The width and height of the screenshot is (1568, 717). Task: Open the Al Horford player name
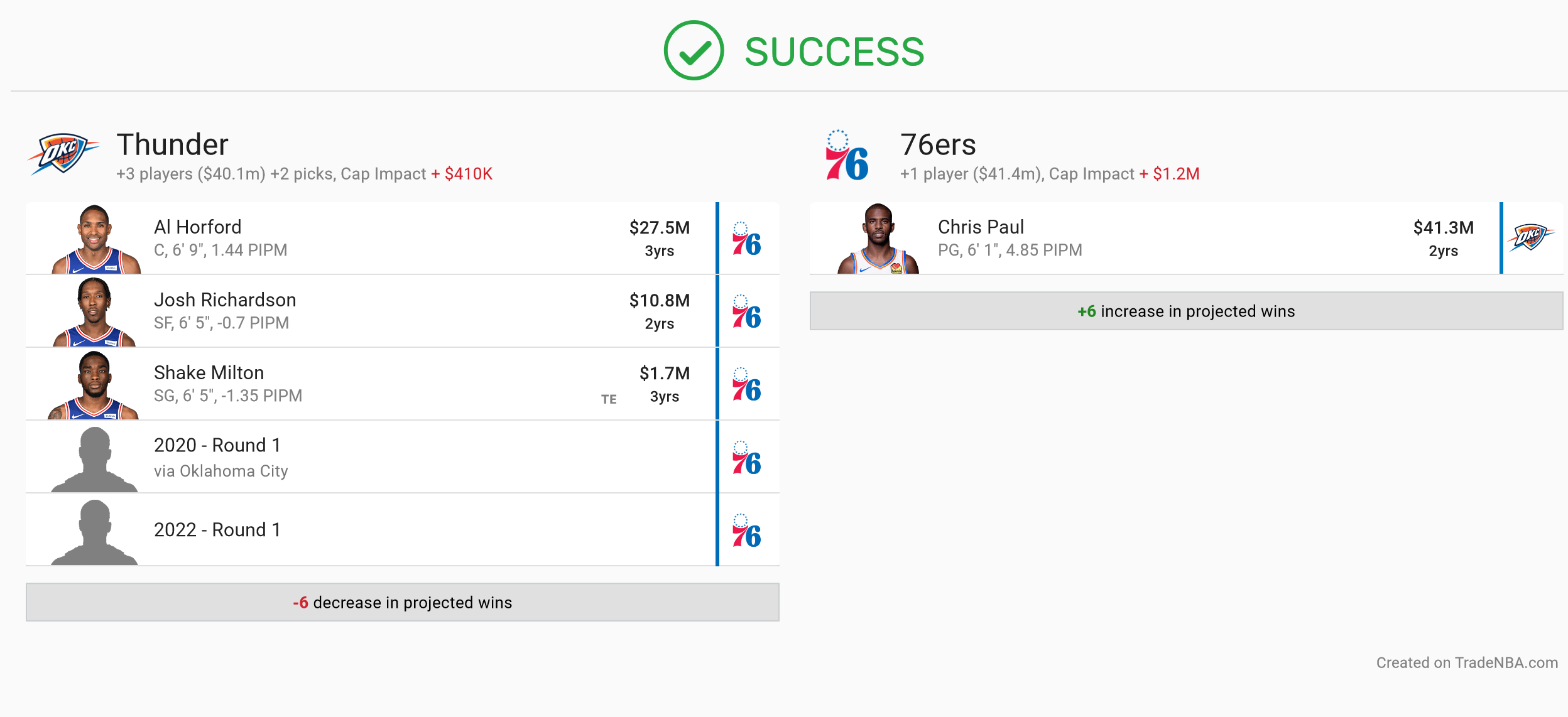click(198, 227)
